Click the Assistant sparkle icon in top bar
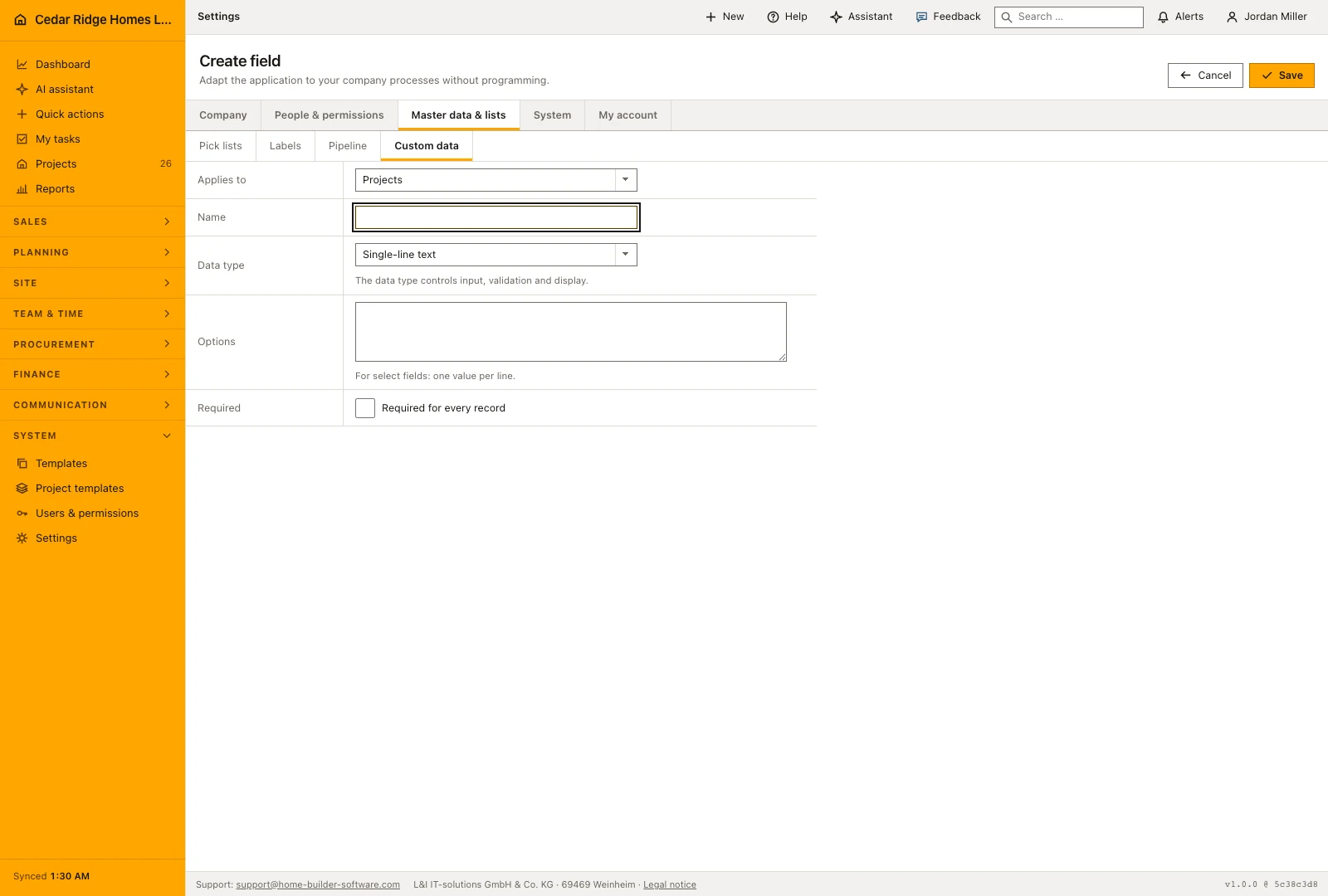1328x896 pixels. (x=836, y=17)
